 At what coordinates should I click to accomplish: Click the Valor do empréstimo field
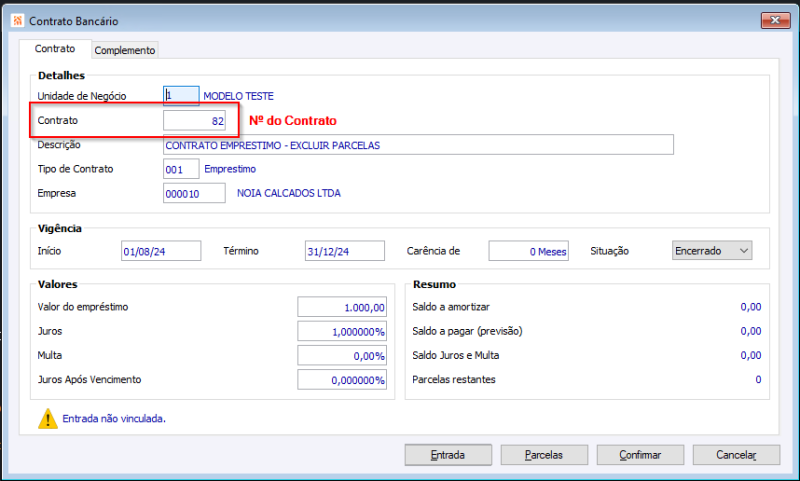[342, 307]
